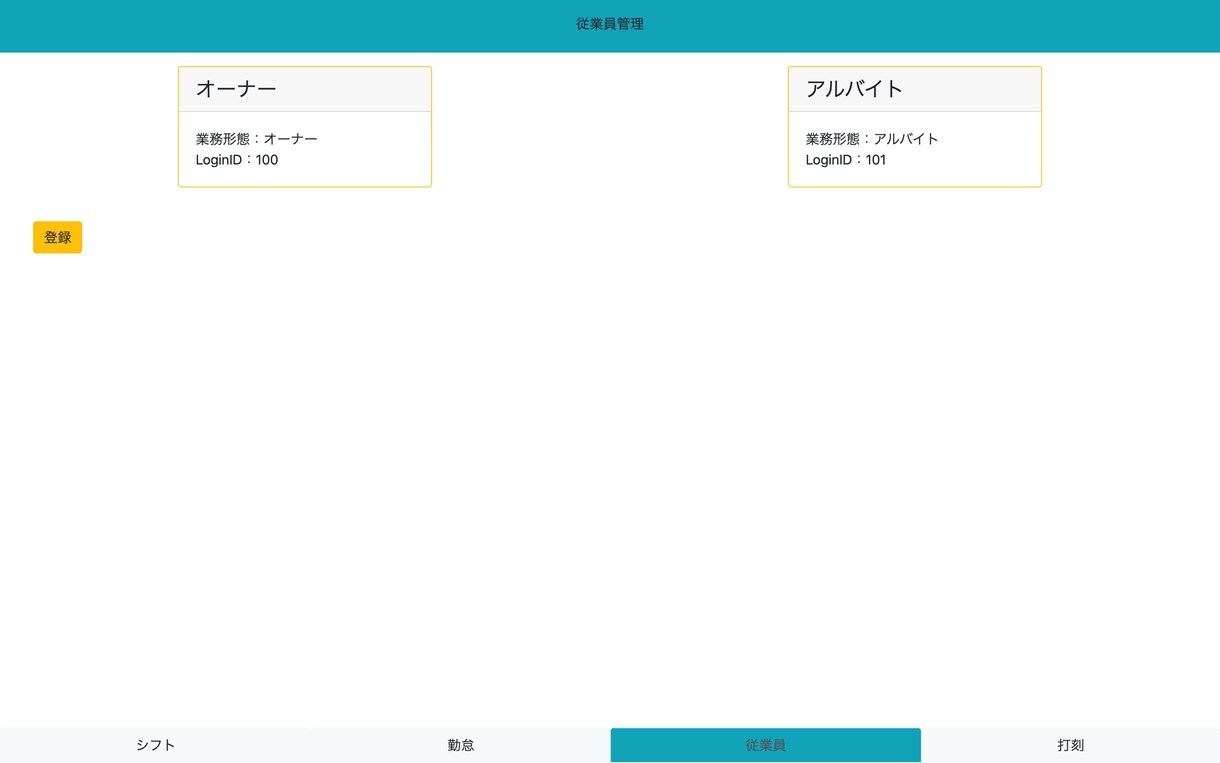Viewport: 1220px width, 763px height.
Task: Click the text LoginID：100
Action: (237, 160)
